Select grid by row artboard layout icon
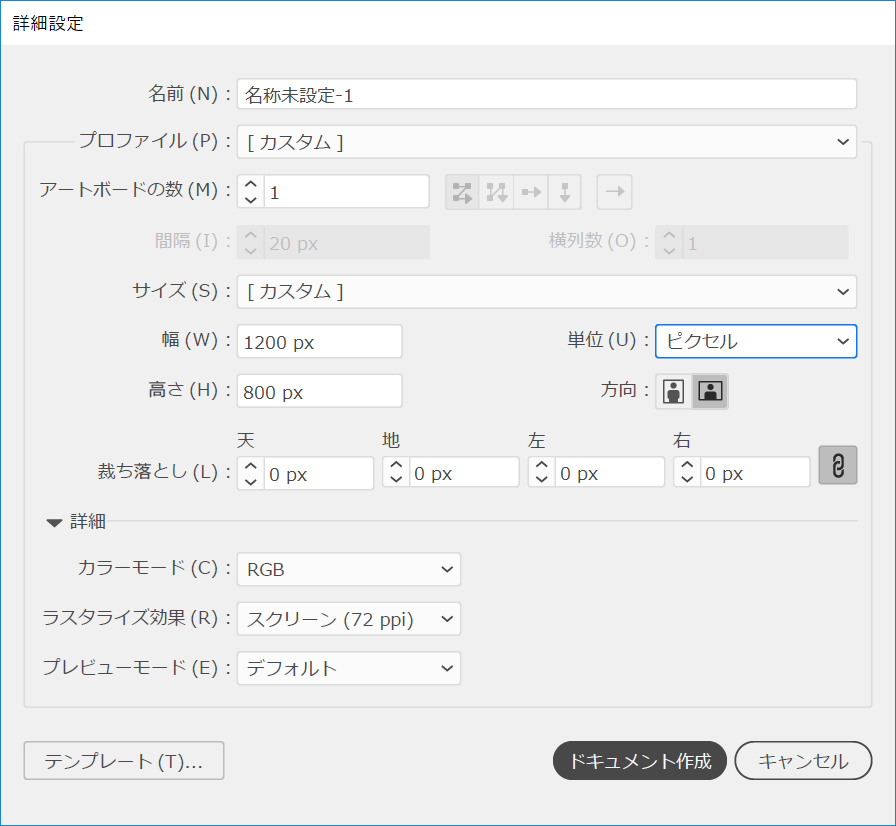 [x=462, y=192]
